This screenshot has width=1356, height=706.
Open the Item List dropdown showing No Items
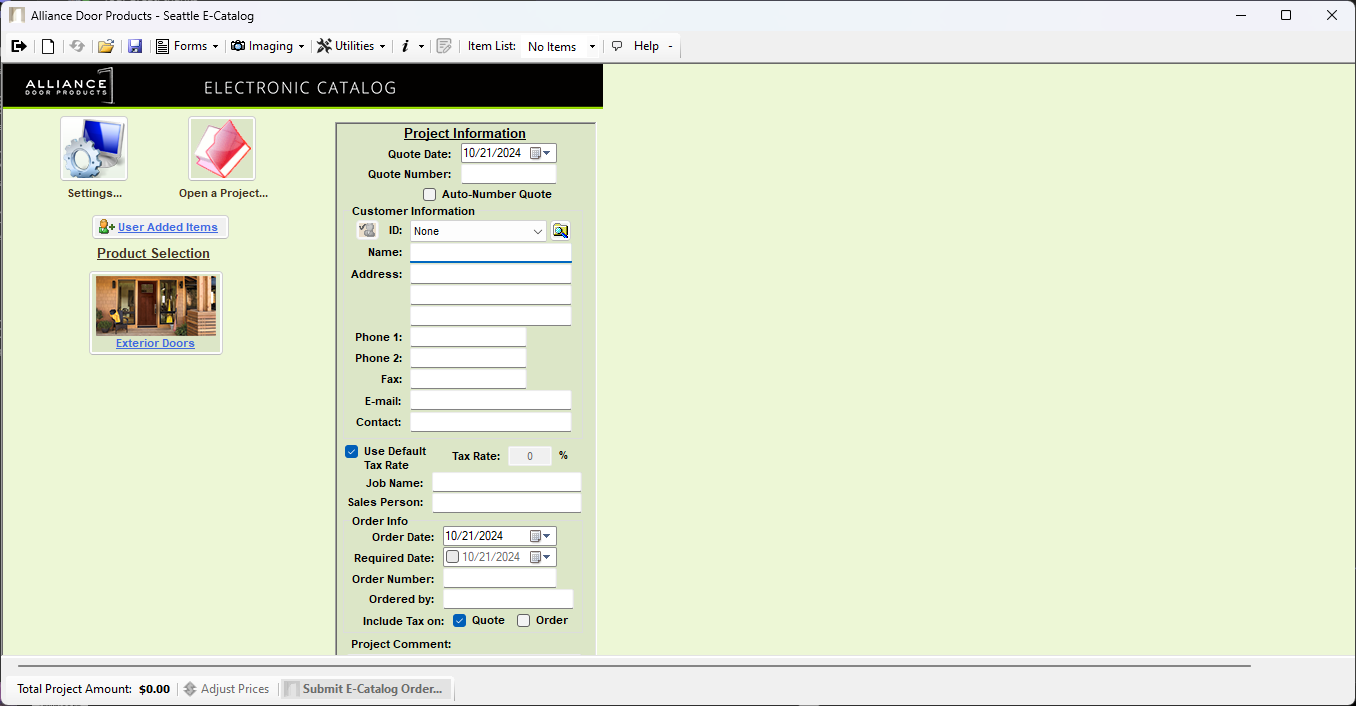point(560,47)
